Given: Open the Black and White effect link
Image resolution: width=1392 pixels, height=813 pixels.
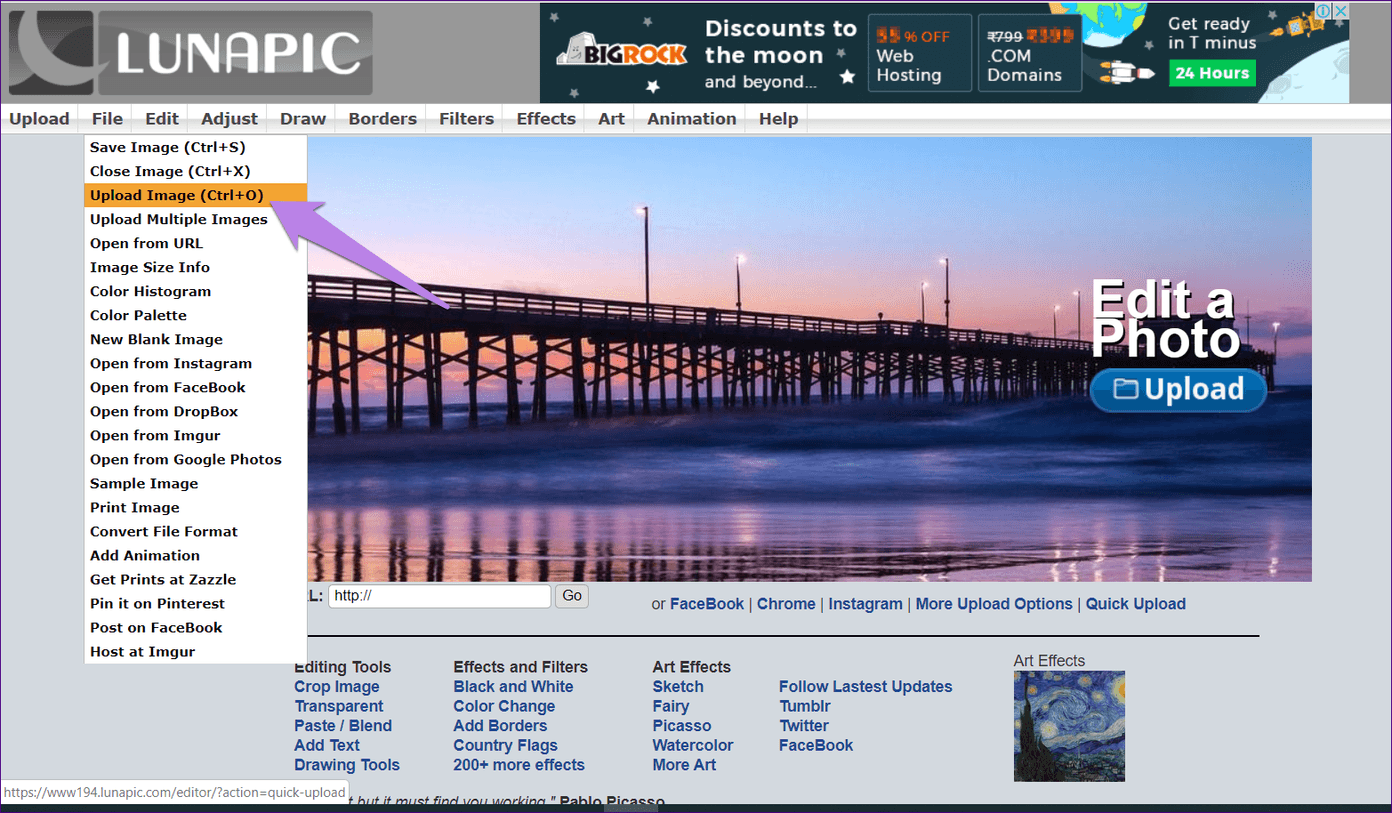Looking at the screenshot, I should tap(513, 687).
